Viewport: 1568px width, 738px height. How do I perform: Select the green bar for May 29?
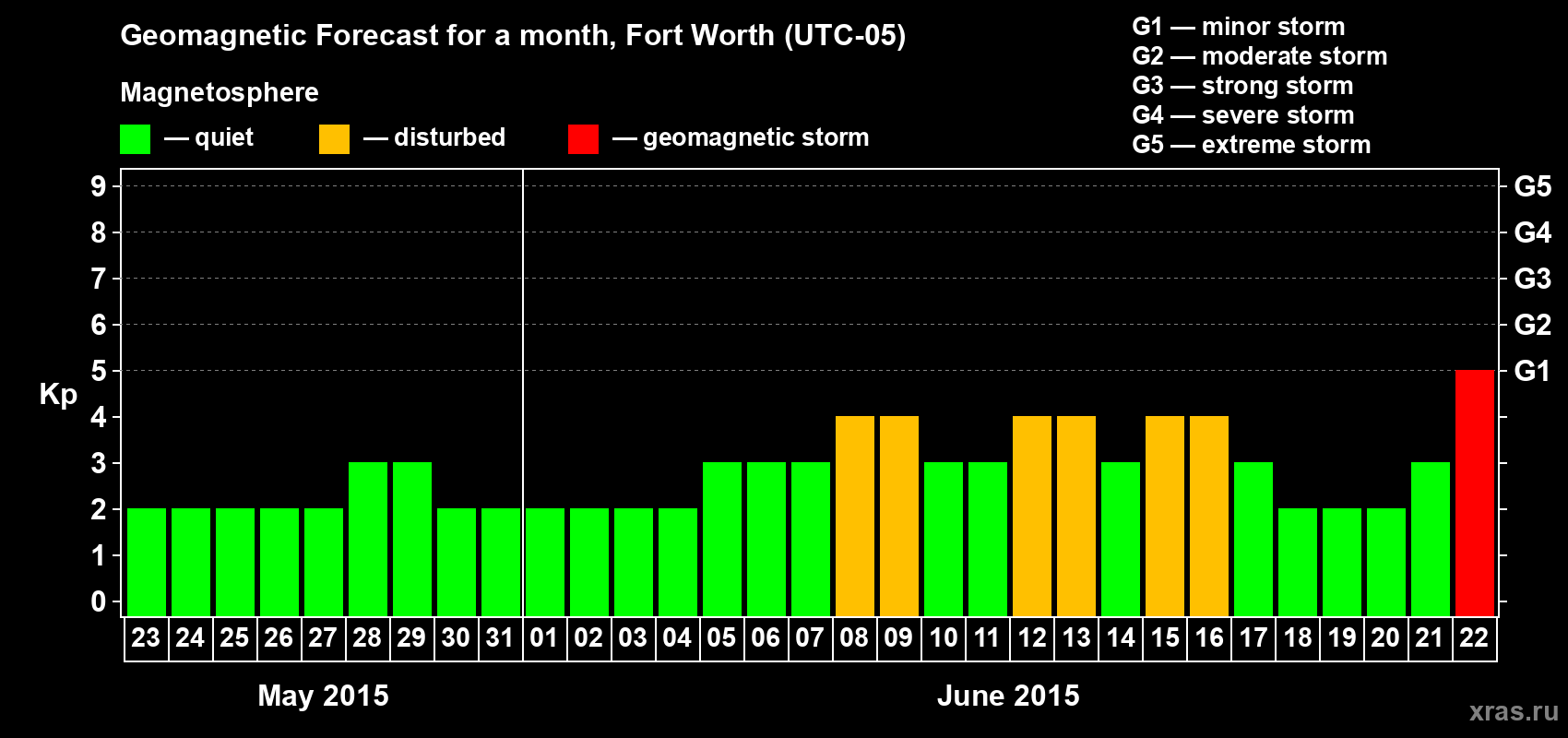pos(412,539)
